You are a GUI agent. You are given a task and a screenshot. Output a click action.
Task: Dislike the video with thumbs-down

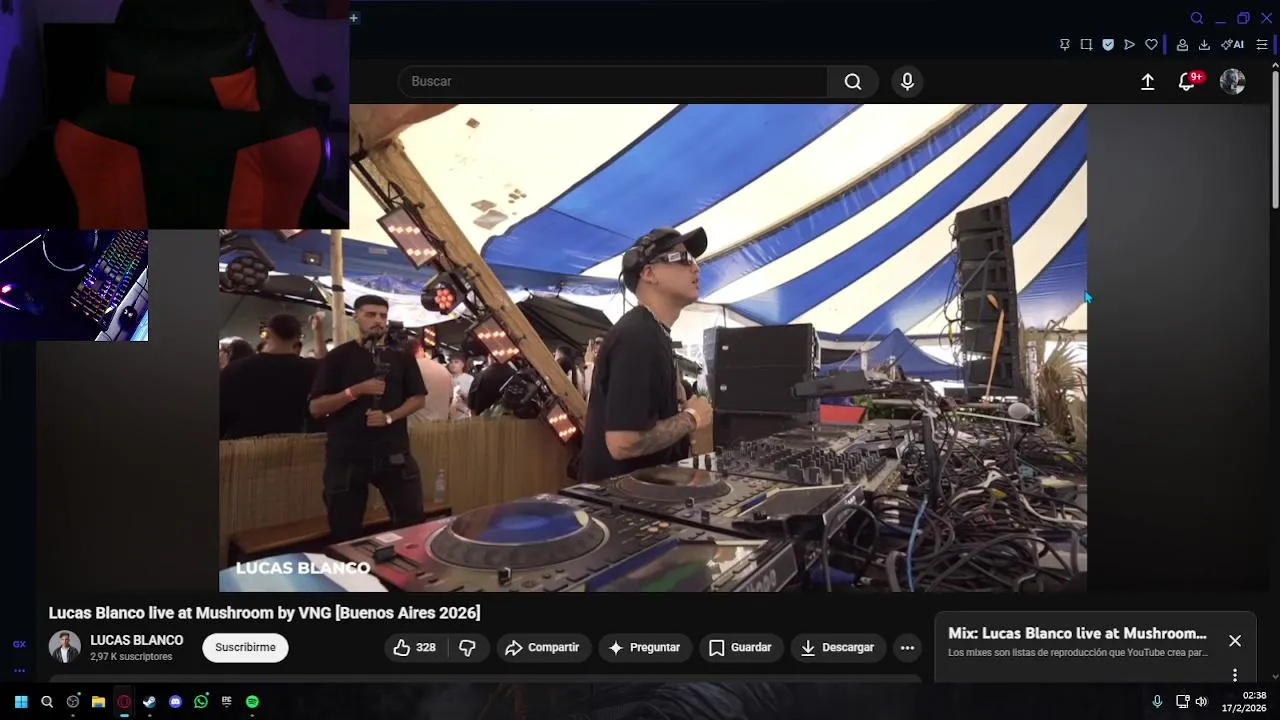coord(467,648)
